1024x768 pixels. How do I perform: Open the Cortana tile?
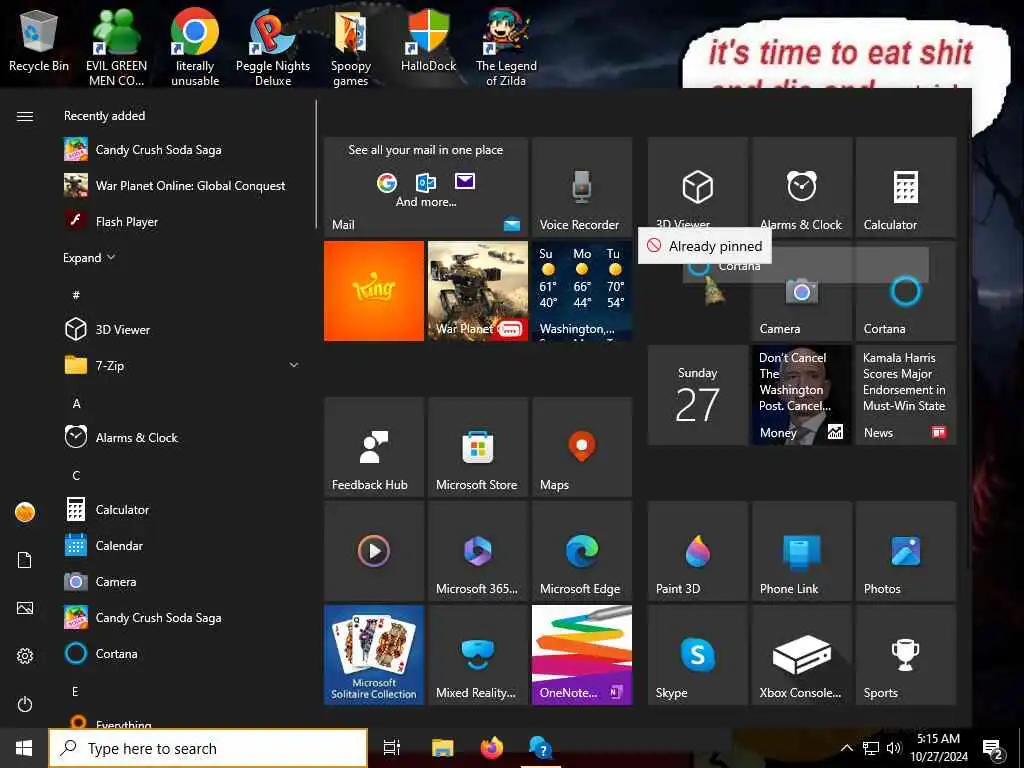pos(905,291)
